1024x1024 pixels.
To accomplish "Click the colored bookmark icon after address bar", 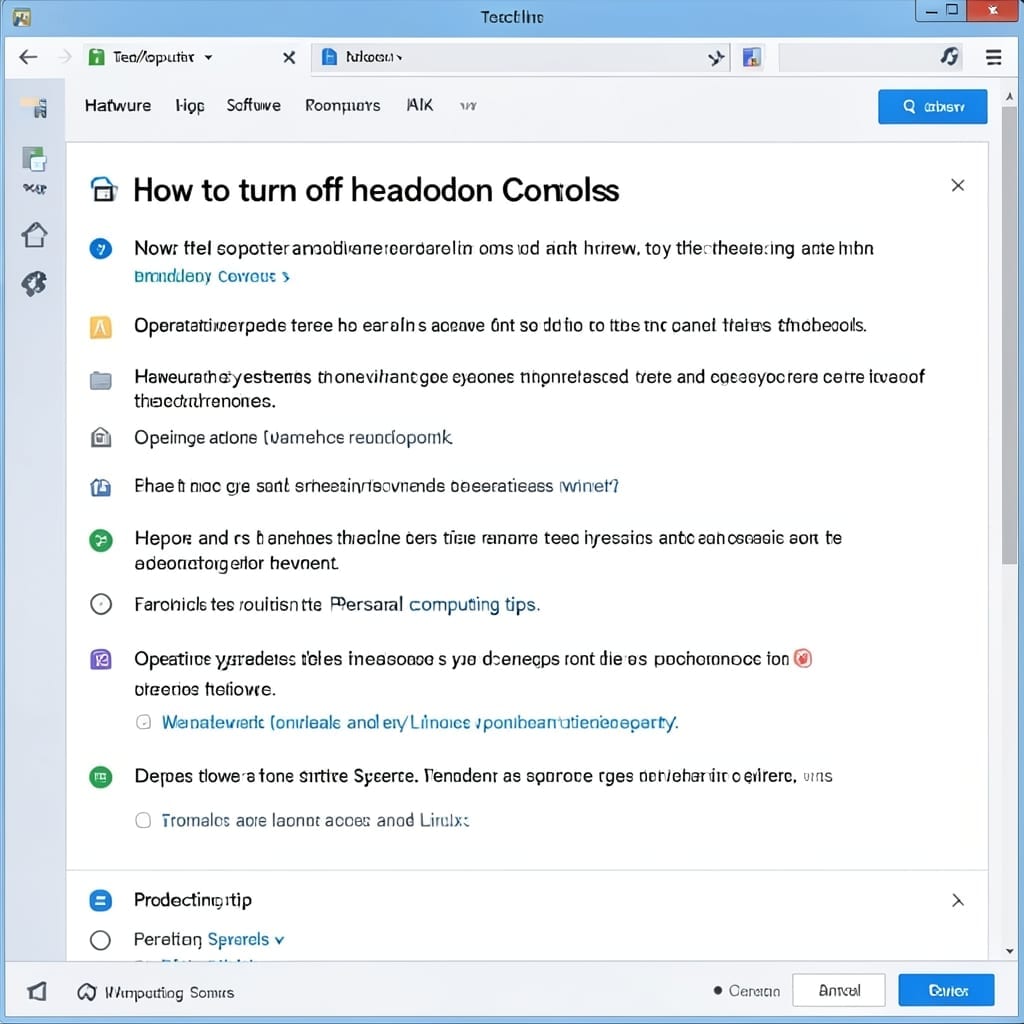I will click(x=752, y=57).
